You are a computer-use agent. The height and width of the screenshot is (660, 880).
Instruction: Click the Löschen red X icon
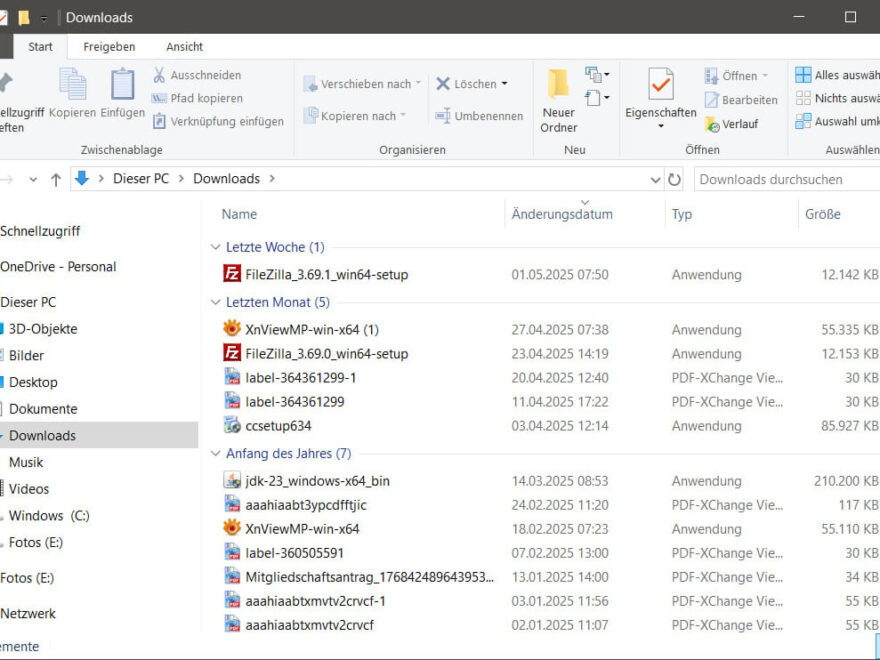click(x=443, y=84)
